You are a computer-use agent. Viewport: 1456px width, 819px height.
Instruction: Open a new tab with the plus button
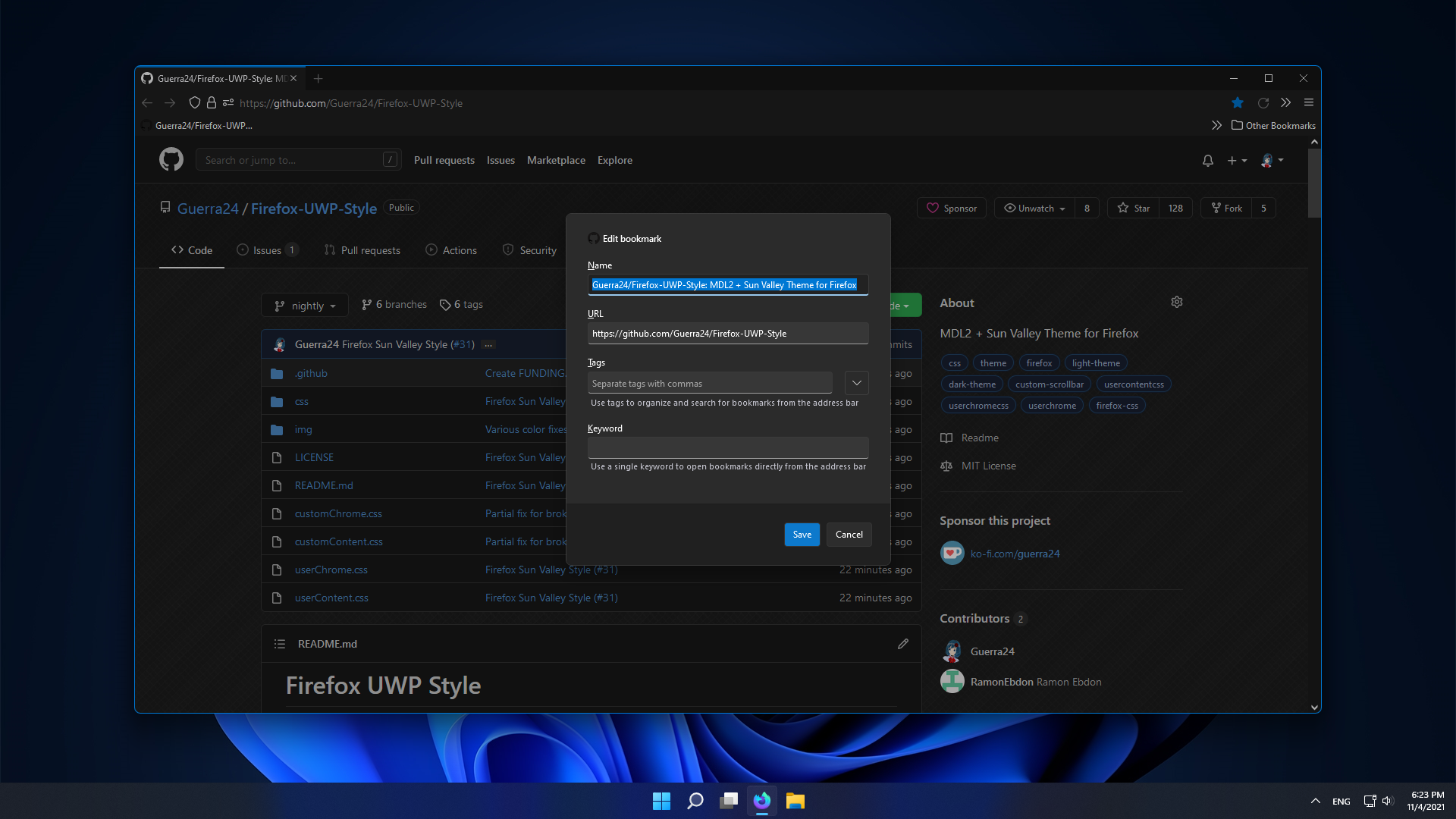[x=318, y=79]
